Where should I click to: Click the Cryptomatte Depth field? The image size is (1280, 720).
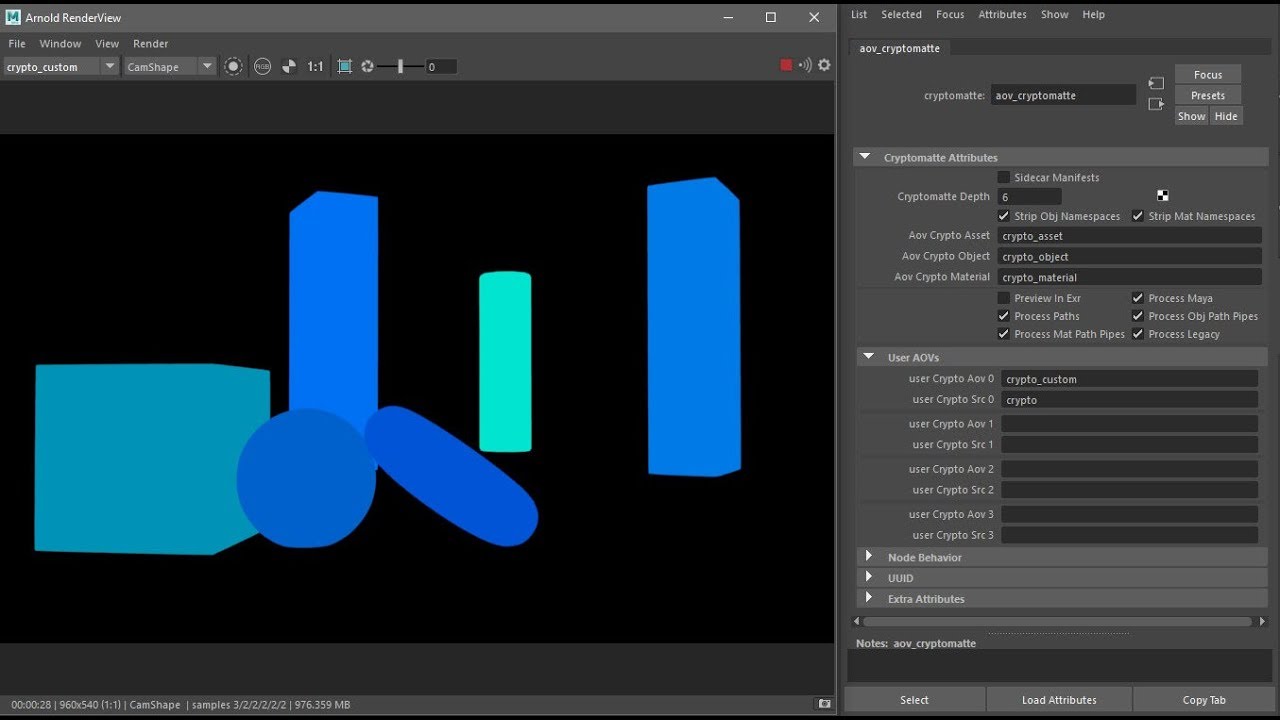click(1029, 197)
